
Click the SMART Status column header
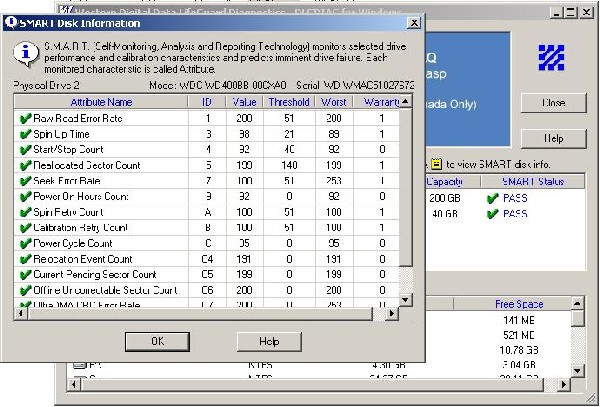(x=533, y=182)
